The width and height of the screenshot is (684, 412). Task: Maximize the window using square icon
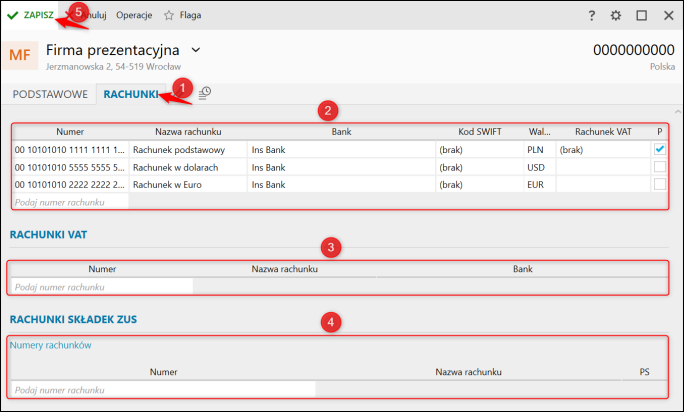(x=641, y=16)
